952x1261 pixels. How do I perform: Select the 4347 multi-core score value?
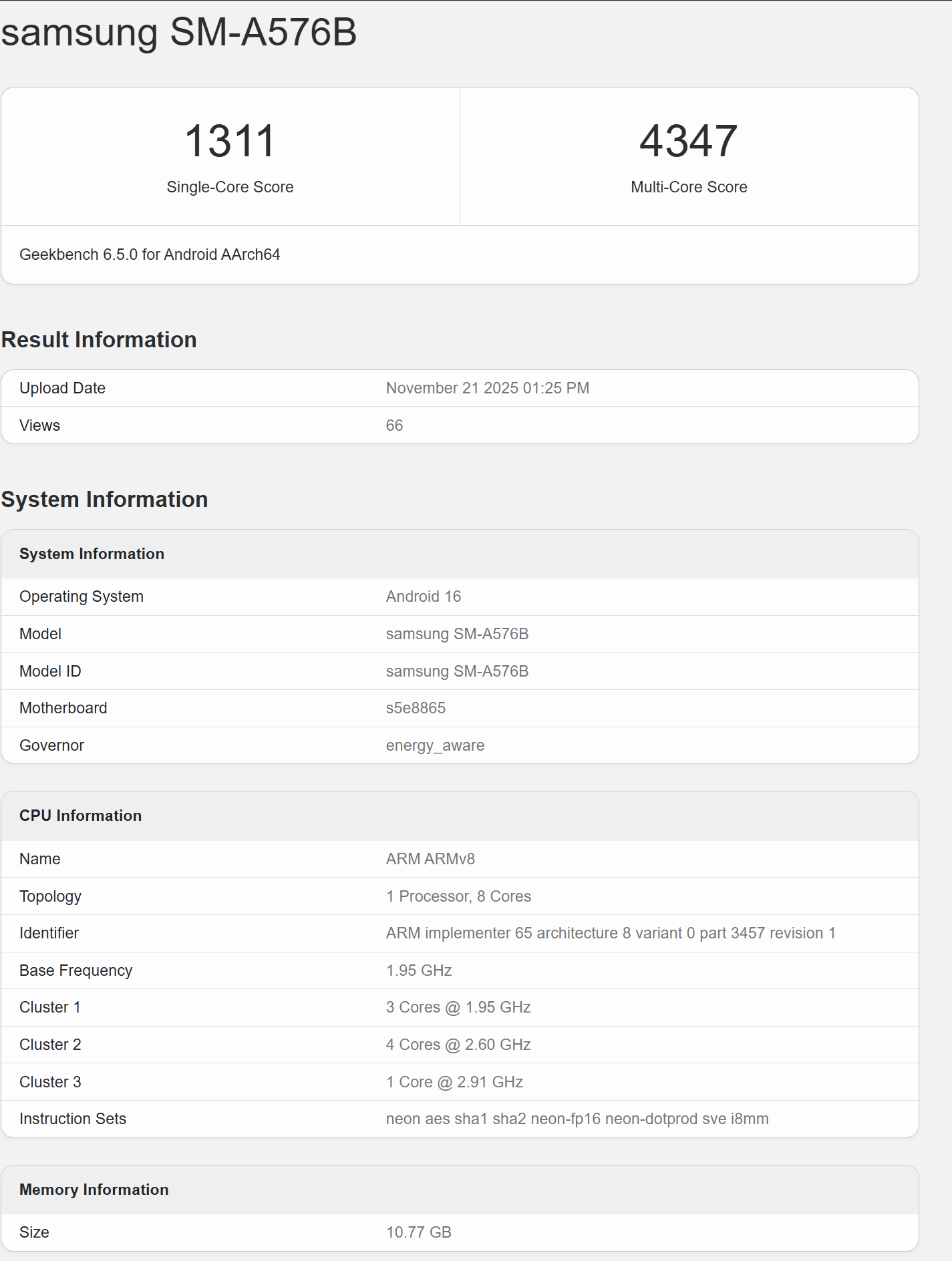tap(689, 141)
